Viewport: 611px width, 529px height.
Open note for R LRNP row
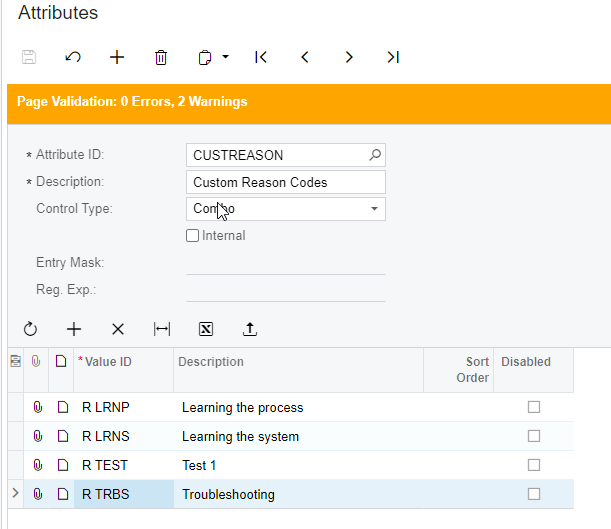pyautogui.click(x=63, y=407)
